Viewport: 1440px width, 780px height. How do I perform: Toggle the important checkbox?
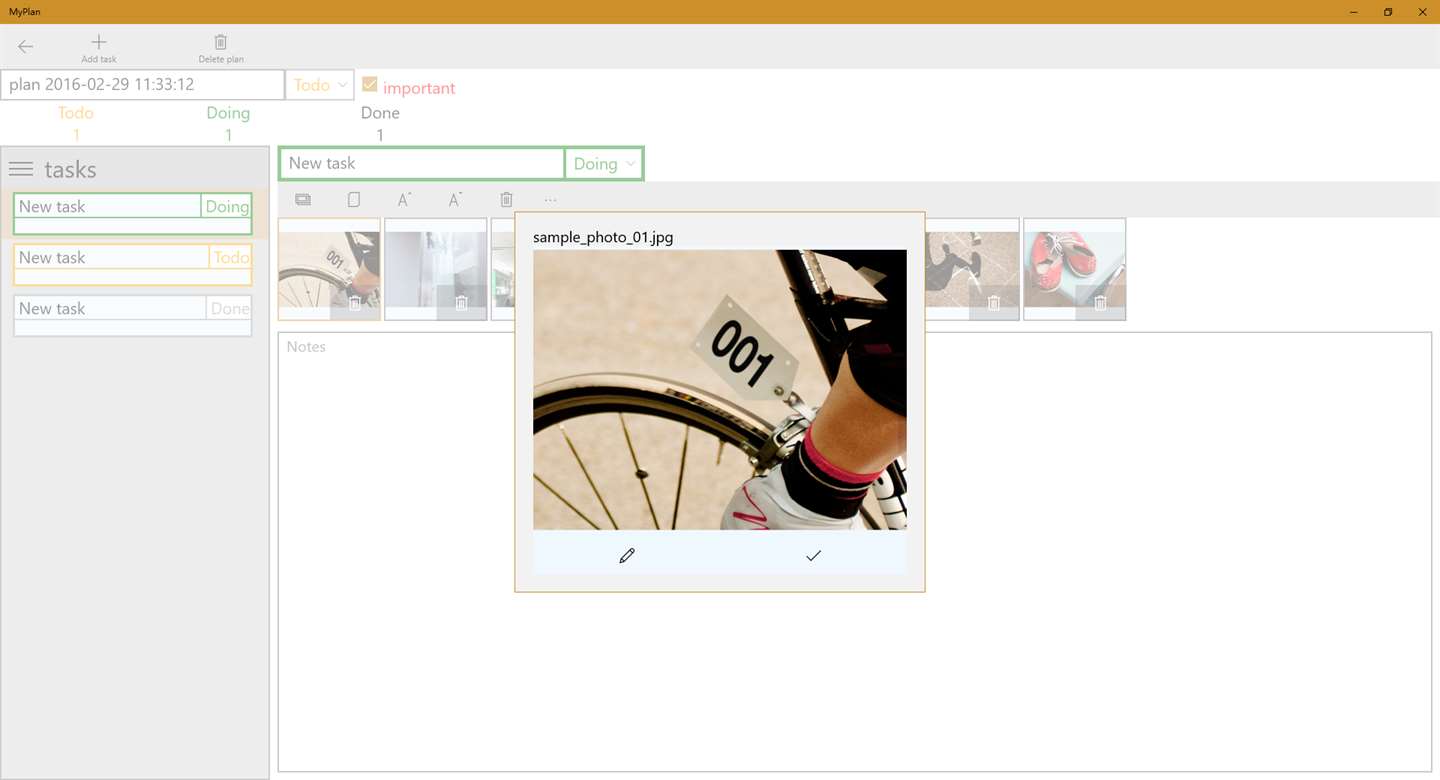(370, 85)
